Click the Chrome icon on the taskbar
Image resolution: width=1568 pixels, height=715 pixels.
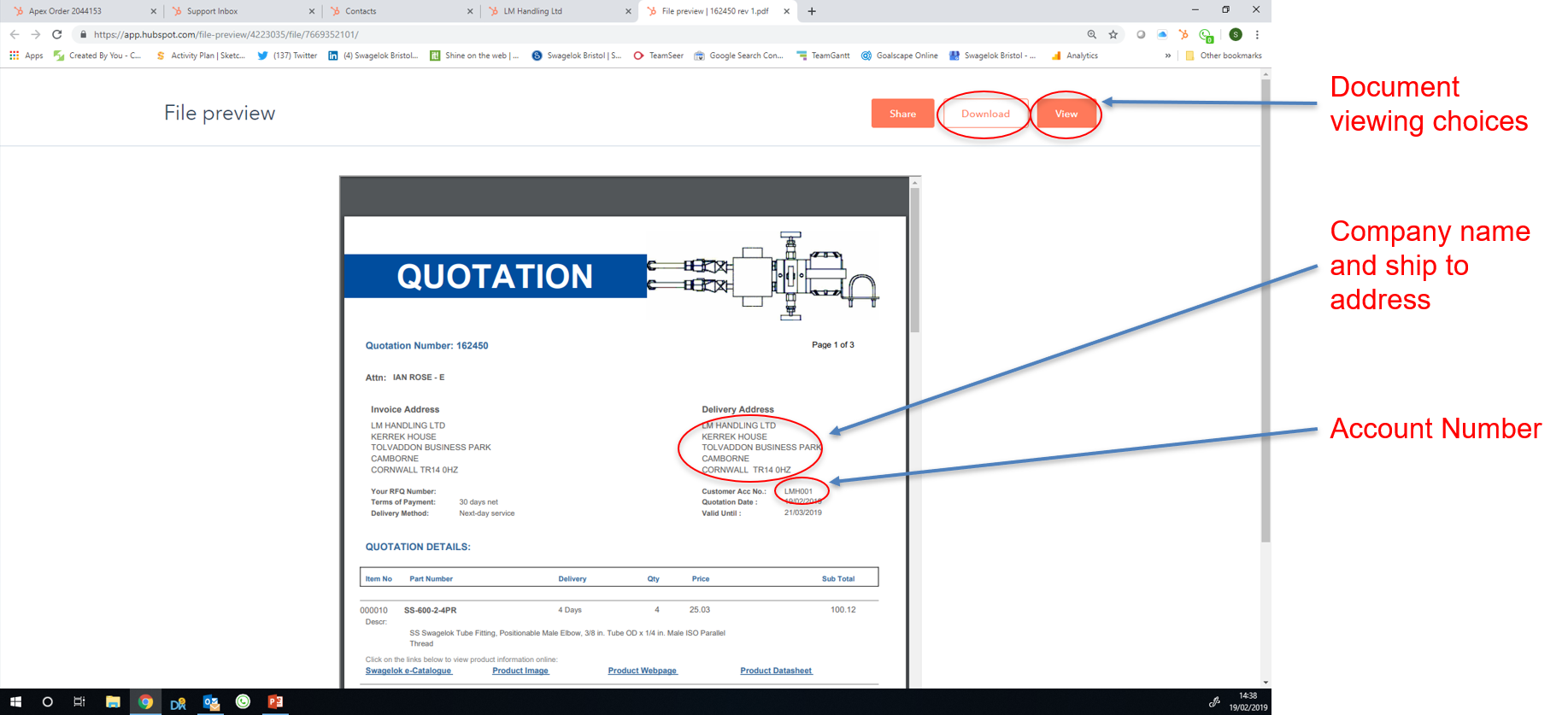[145, 702]
